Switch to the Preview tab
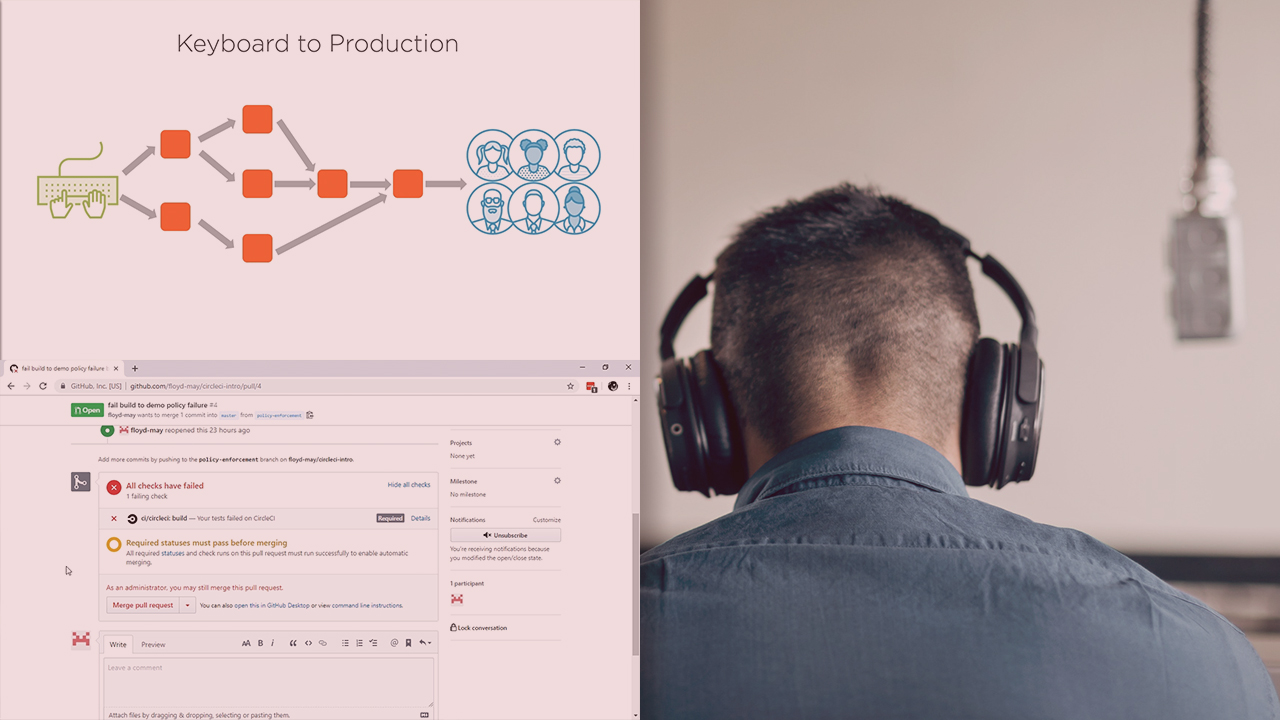This screenshot has height=720, width=1280. (153, 644)
